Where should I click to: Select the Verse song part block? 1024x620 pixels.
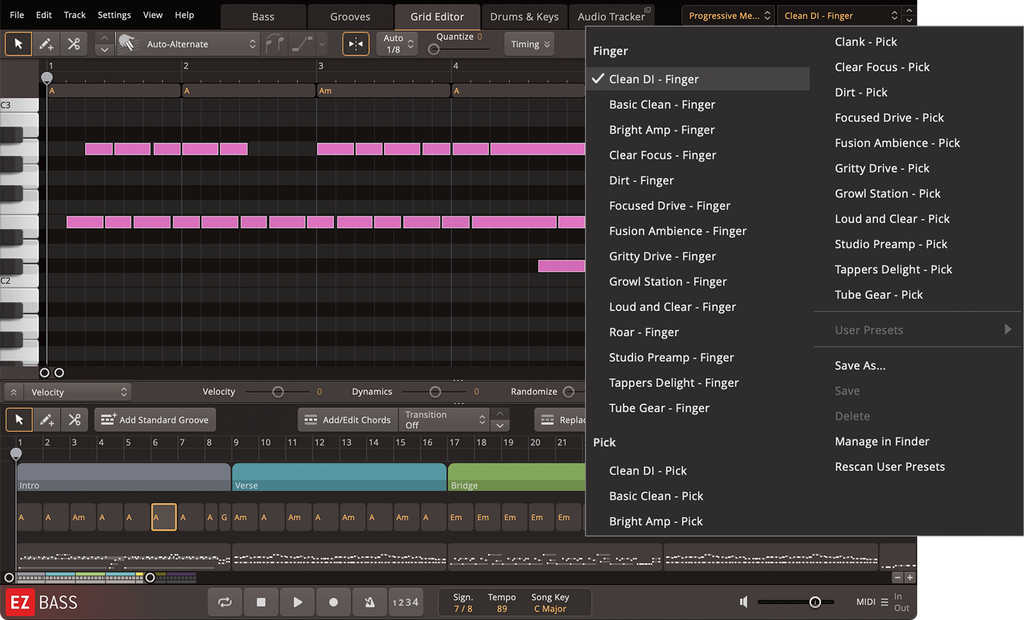point(339,477)
